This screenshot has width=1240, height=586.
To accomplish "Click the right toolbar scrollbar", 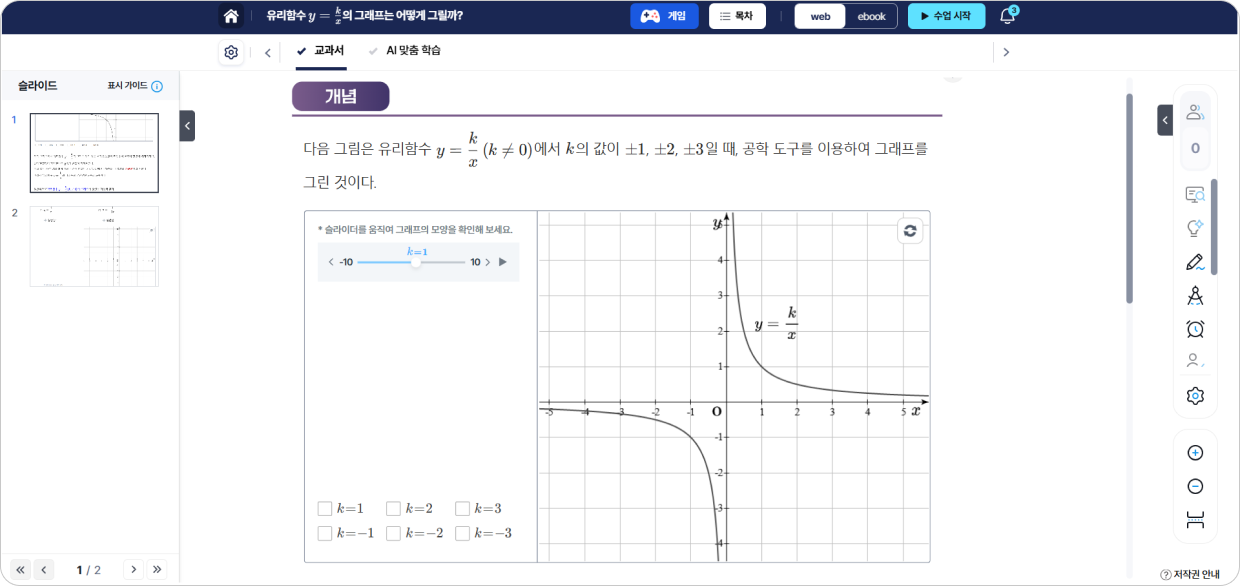I will pos(1214,227).
